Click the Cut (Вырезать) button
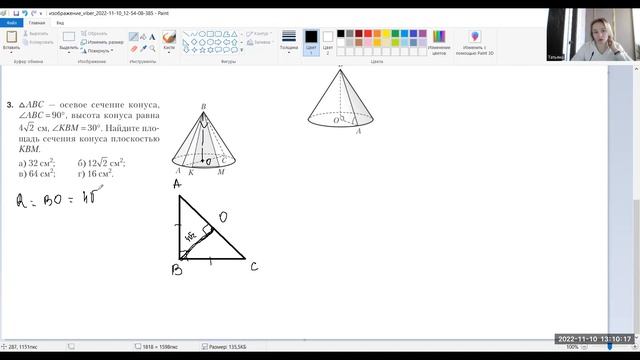The height and width of the screenshot is (360, 640). point(36,33)
